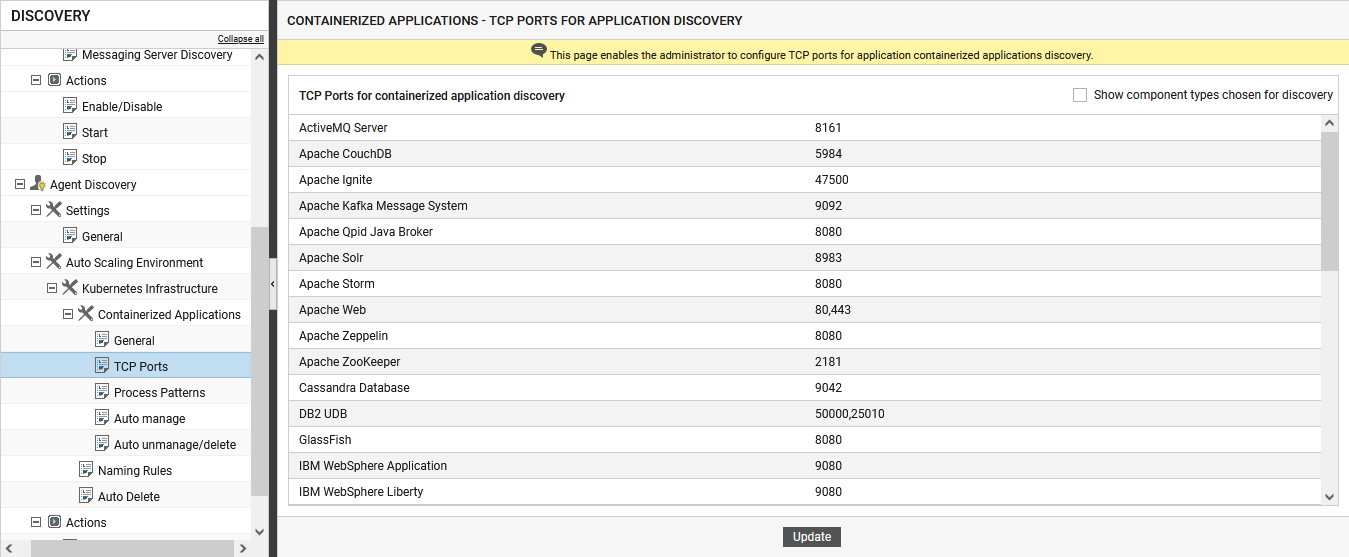Collapse the Auto Scaling Environment node
Viewport: 1349px width, 557px height.
tap(36, 262)
